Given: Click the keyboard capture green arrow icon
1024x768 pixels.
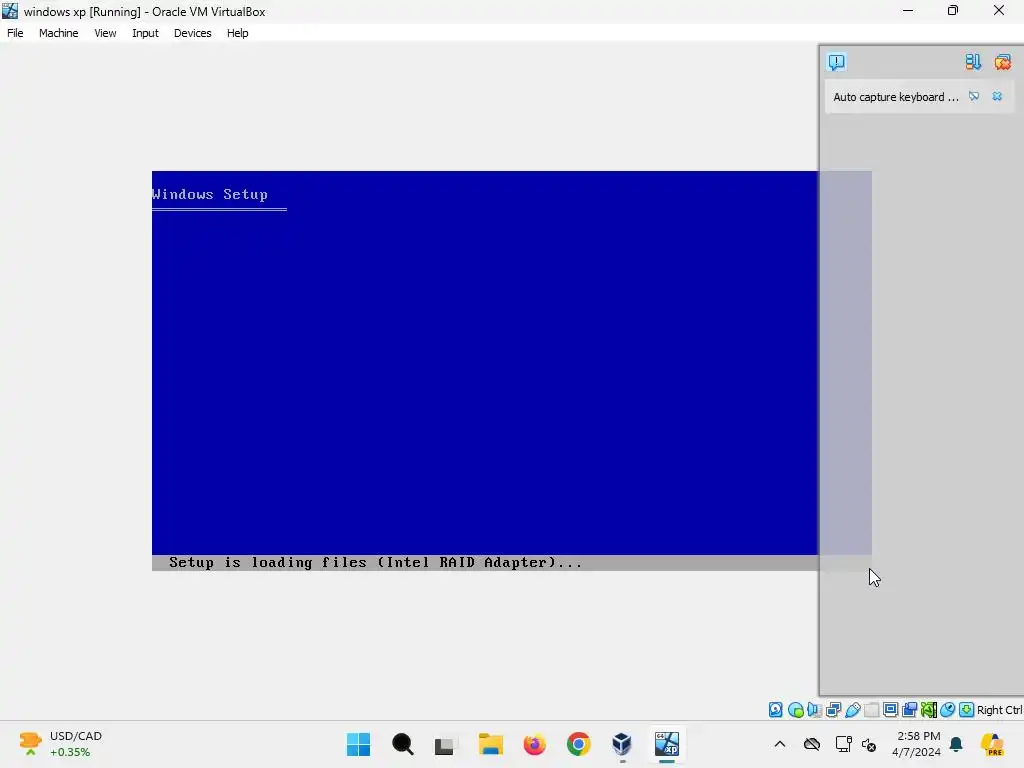Looking at the screenshot, I should click(x=967, y=710).
